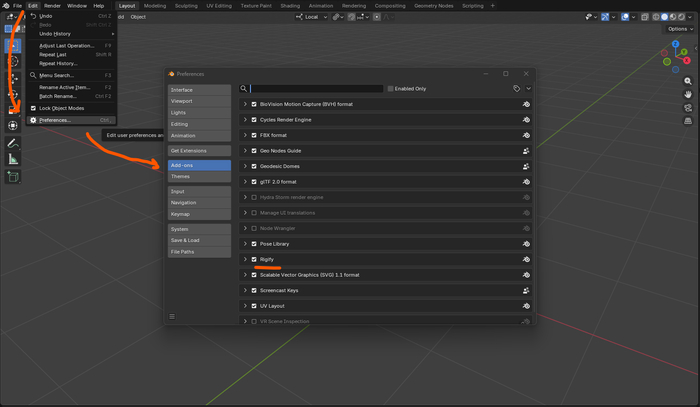Expand the Rigify add-on details

click(x=245, y=259)
